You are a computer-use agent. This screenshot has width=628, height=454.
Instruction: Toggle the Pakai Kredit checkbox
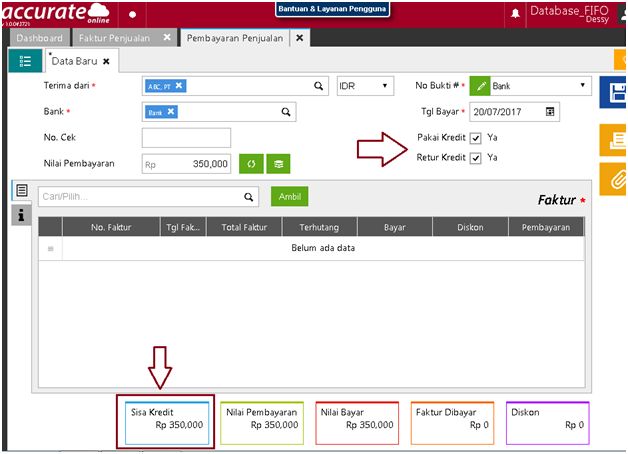pyautogui.click(x=476, y=138)
